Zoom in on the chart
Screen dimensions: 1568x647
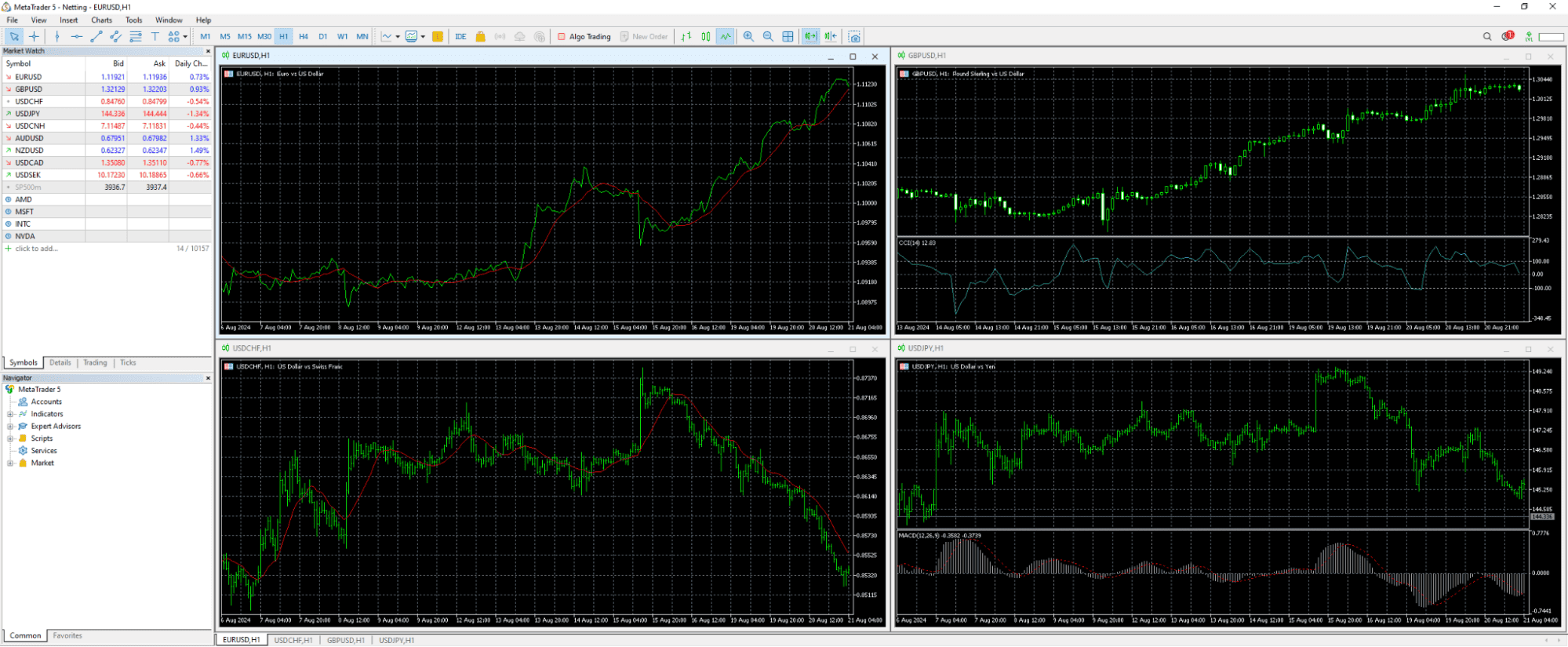748,37
